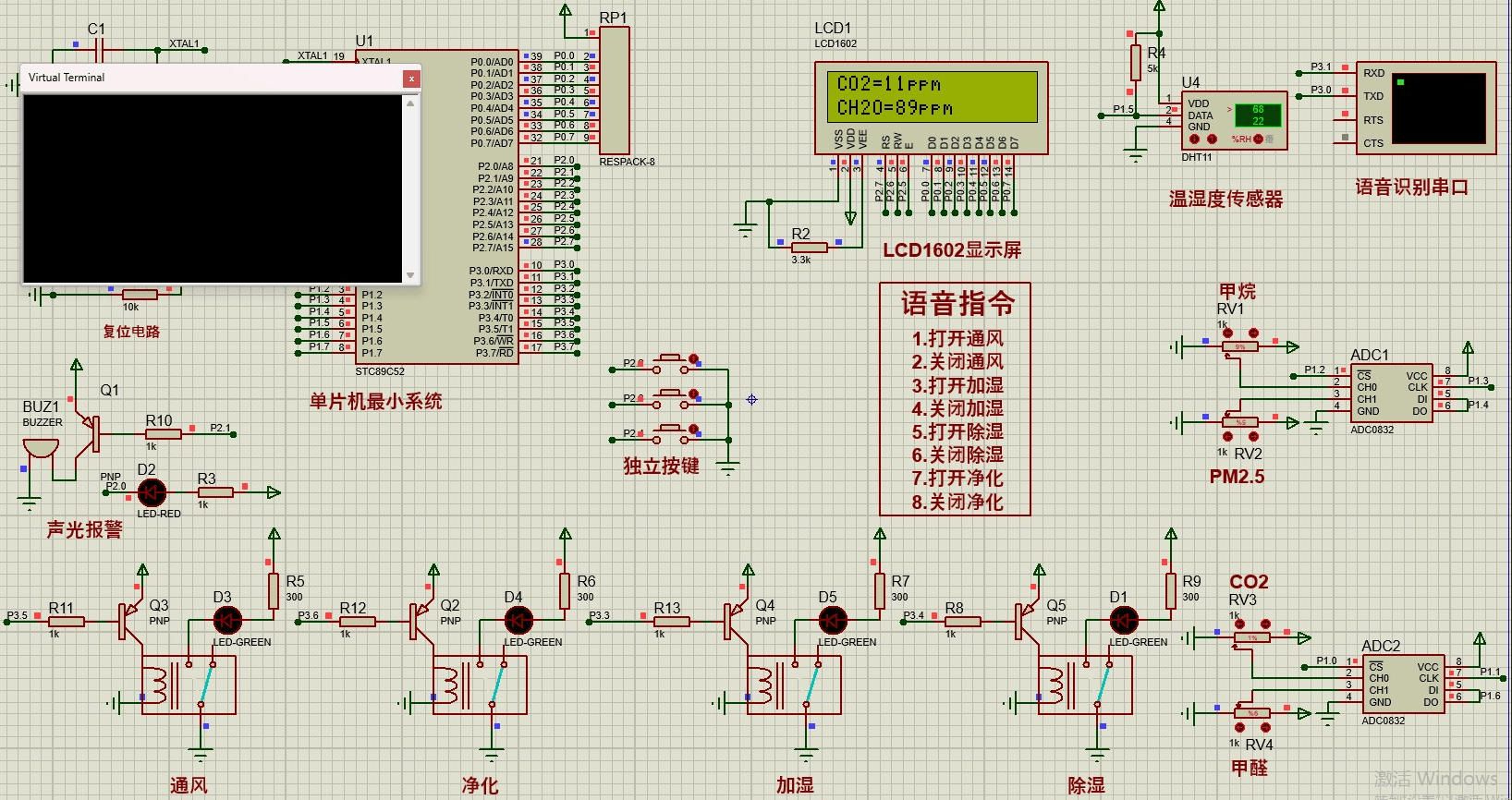Click the Virtual Terminal scroll-up arrow

coord(410,103)
